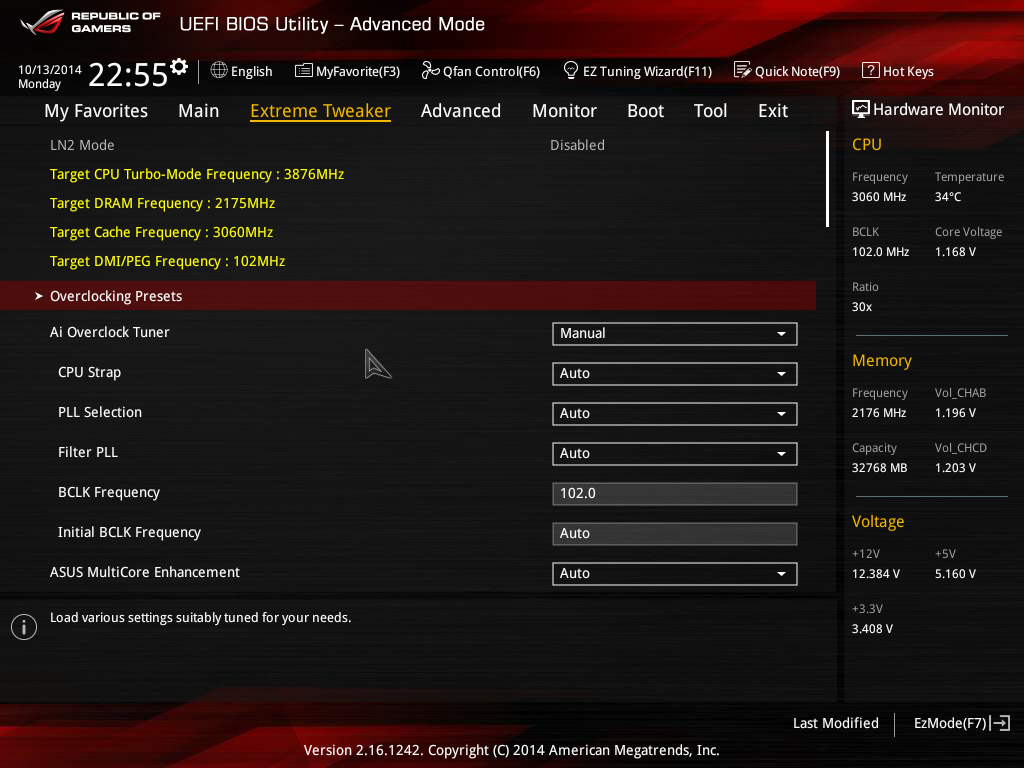
Task: Click the settings list vertical scrollbar
Action: pos(827,179)
